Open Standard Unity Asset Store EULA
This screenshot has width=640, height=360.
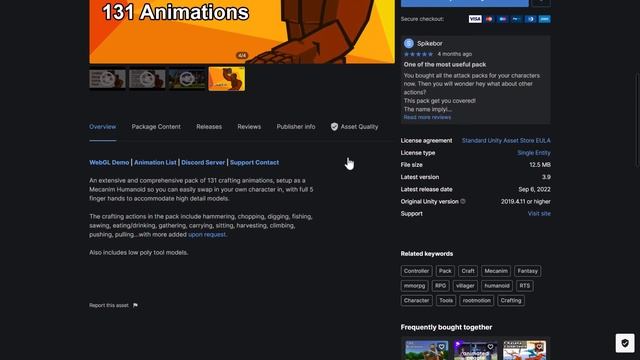tap(506, 140)
